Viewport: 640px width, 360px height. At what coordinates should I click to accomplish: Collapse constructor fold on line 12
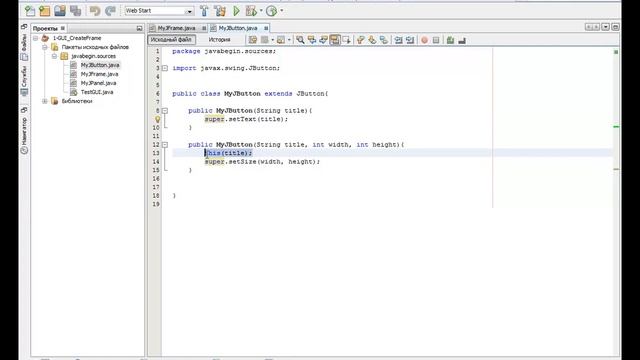click(x=165, y=144)
